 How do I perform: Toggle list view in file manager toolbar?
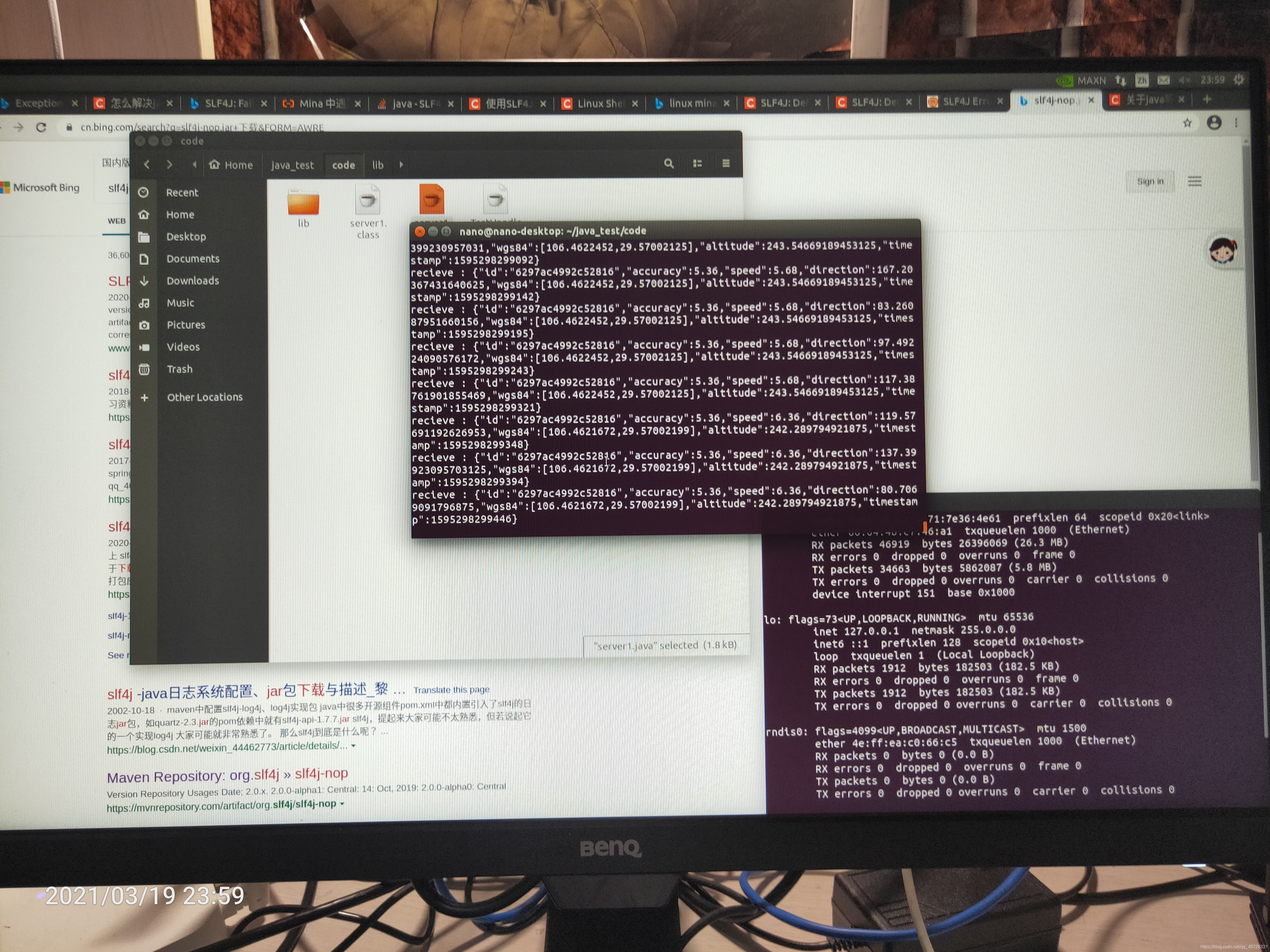point(698,164)
